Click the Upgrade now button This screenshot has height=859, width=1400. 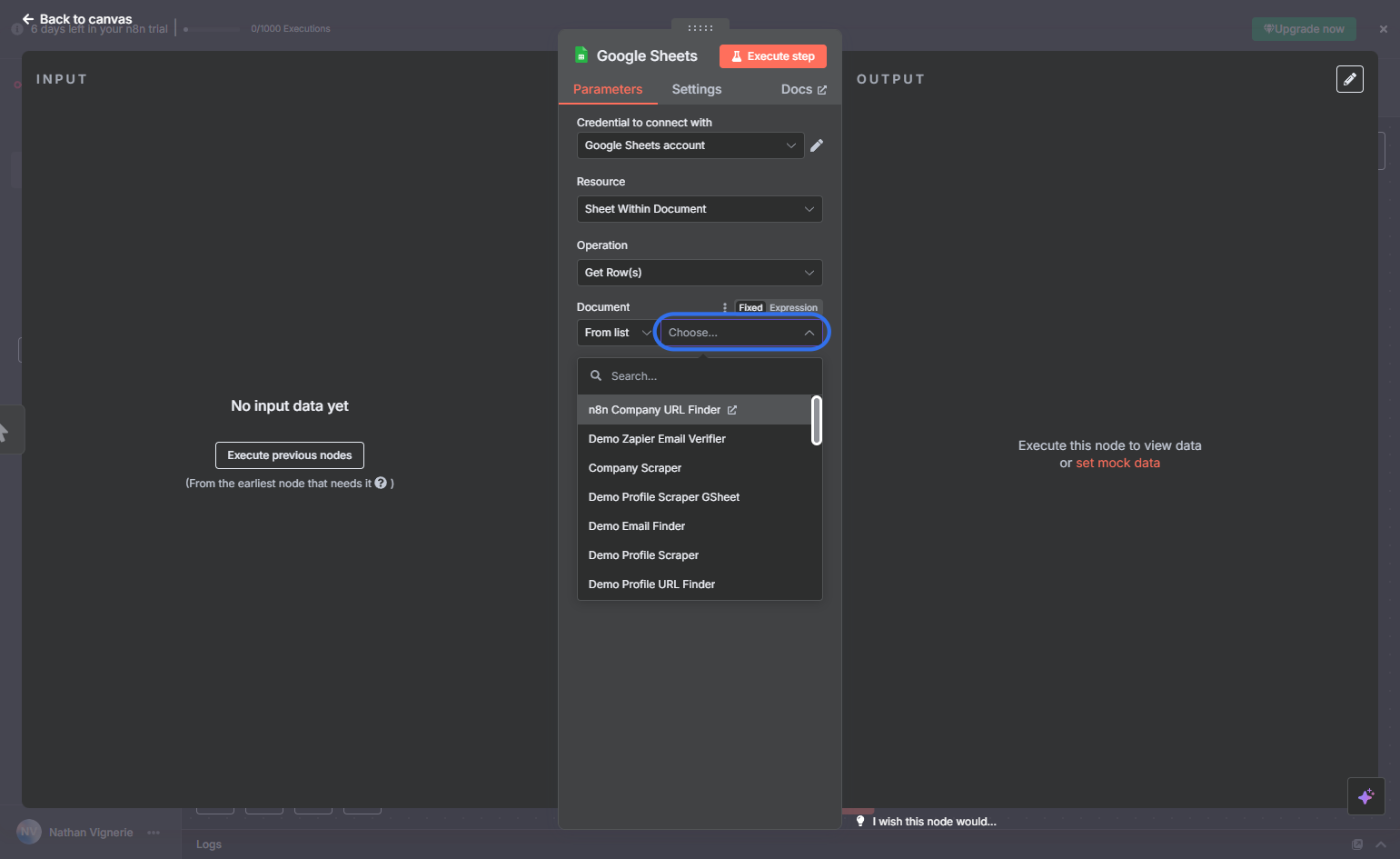[x=1304, y=29]
